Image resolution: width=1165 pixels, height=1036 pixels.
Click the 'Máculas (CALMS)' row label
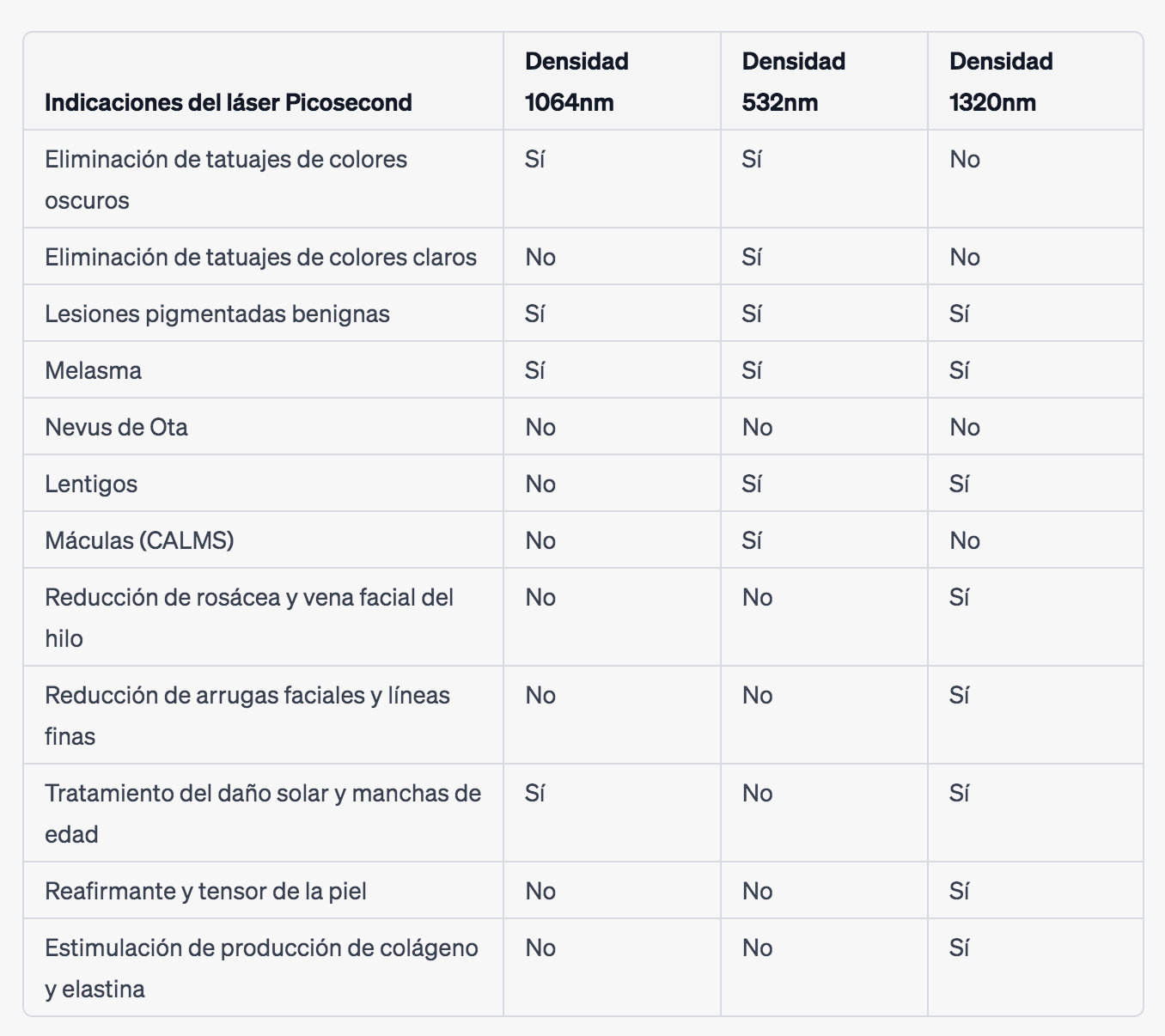[x=139, y=540]
